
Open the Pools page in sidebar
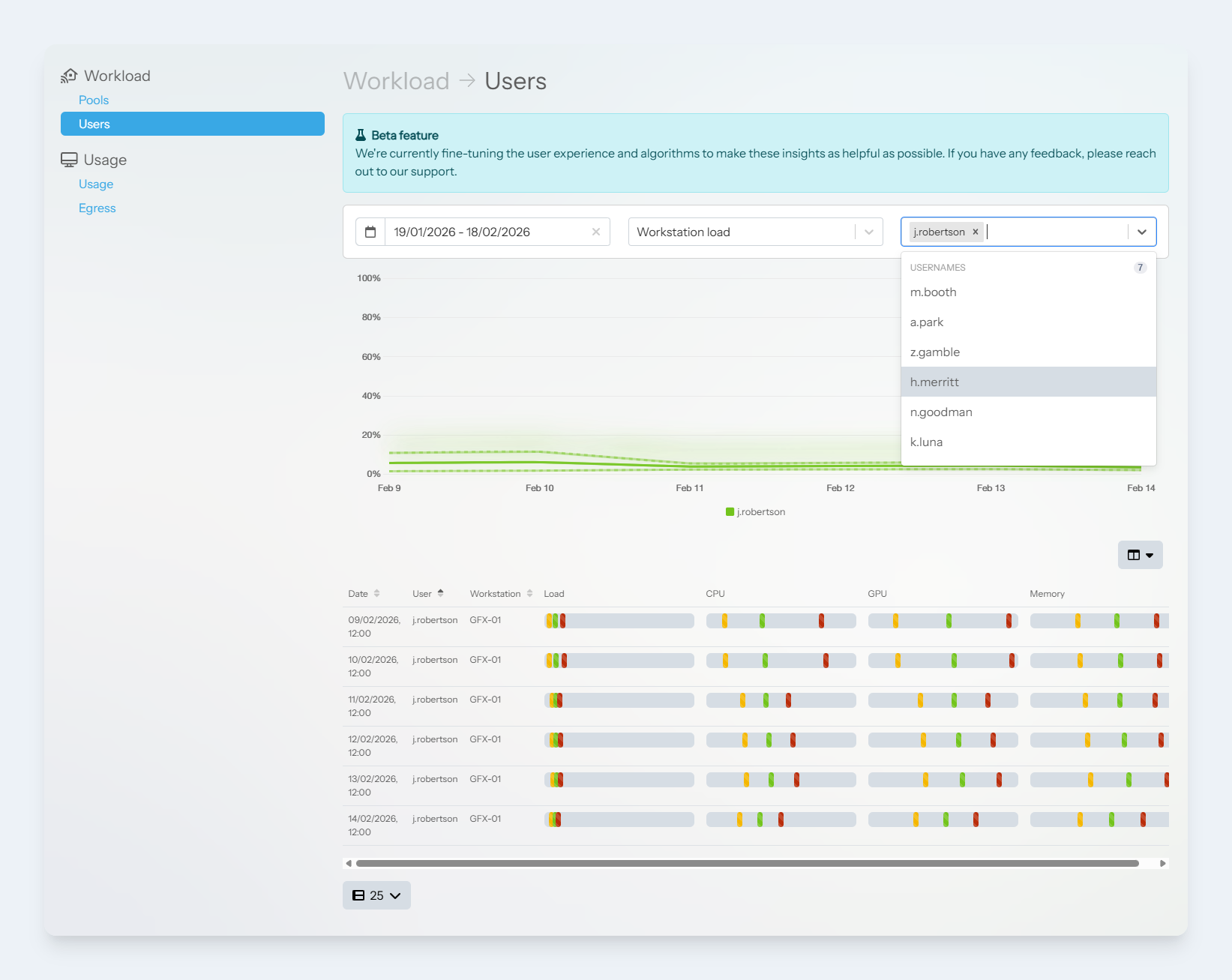coord(94,100)
